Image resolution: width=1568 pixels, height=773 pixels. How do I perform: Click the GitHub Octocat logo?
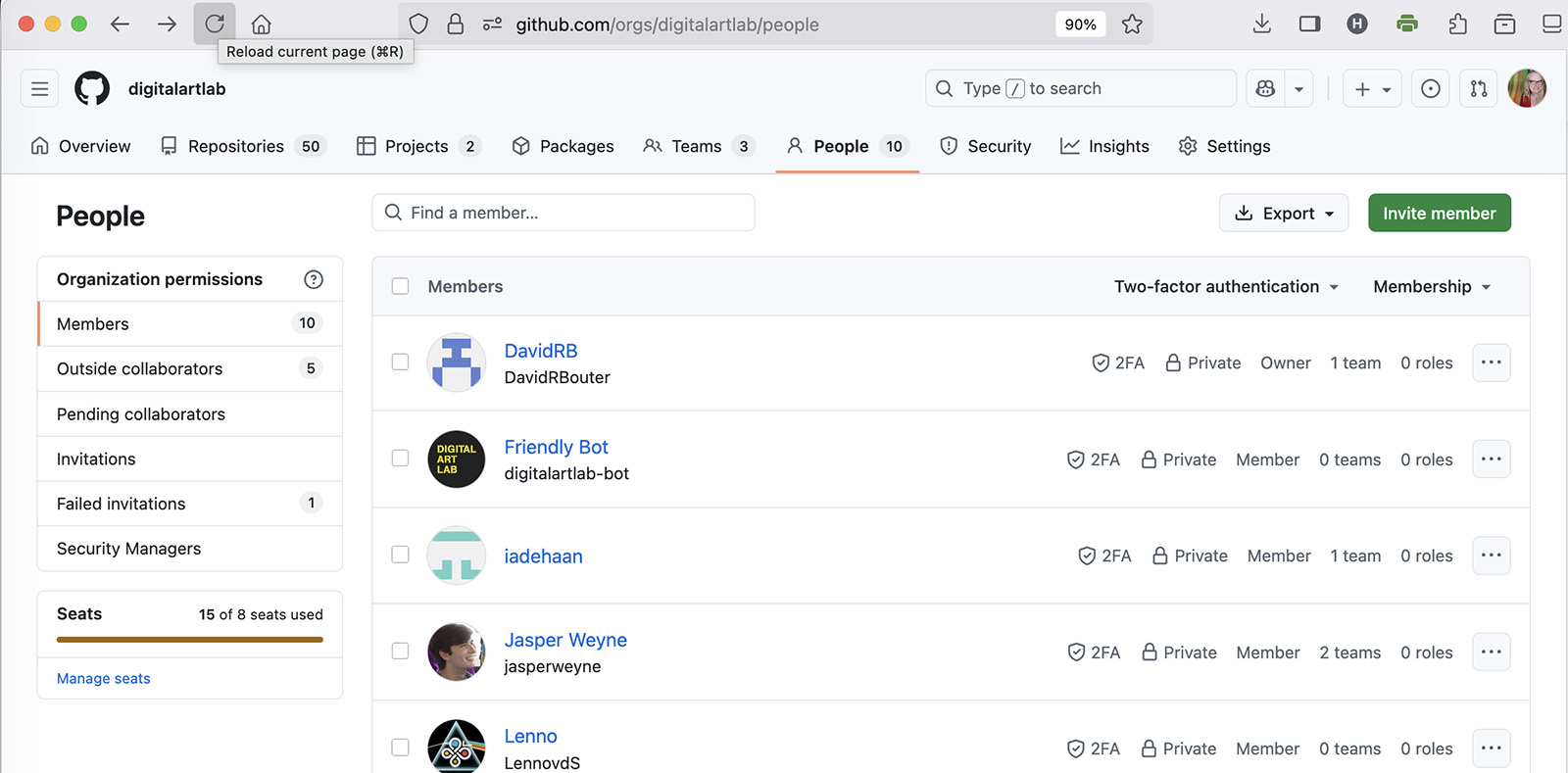[x=92, y=89]
